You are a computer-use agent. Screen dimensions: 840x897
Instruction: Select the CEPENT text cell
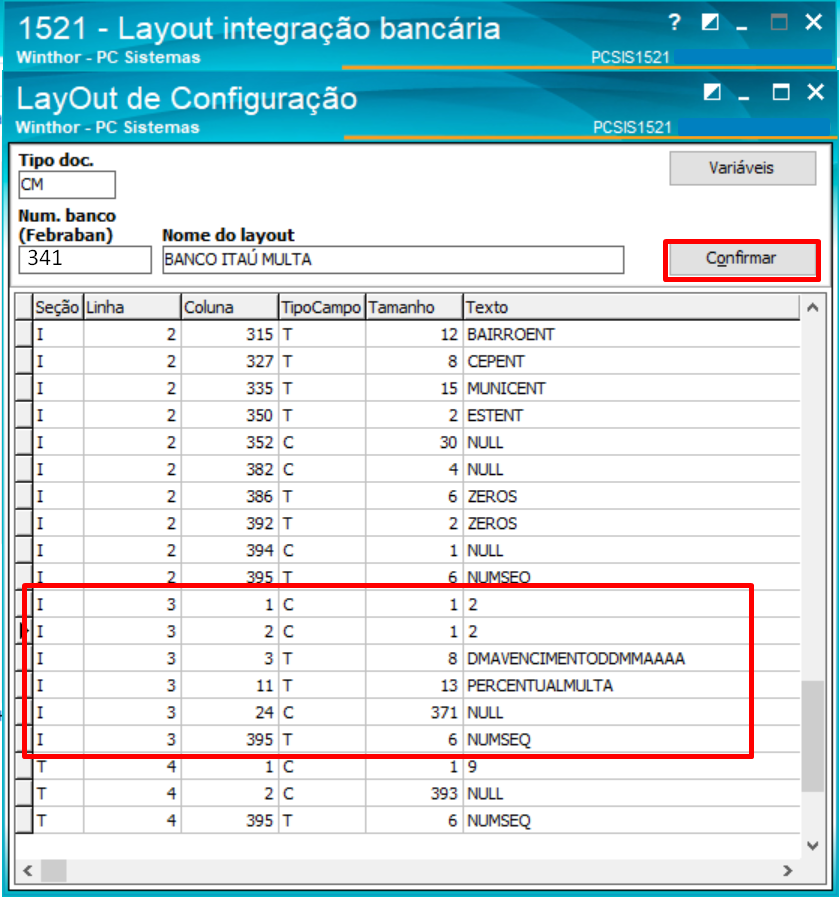pos(631,362)
